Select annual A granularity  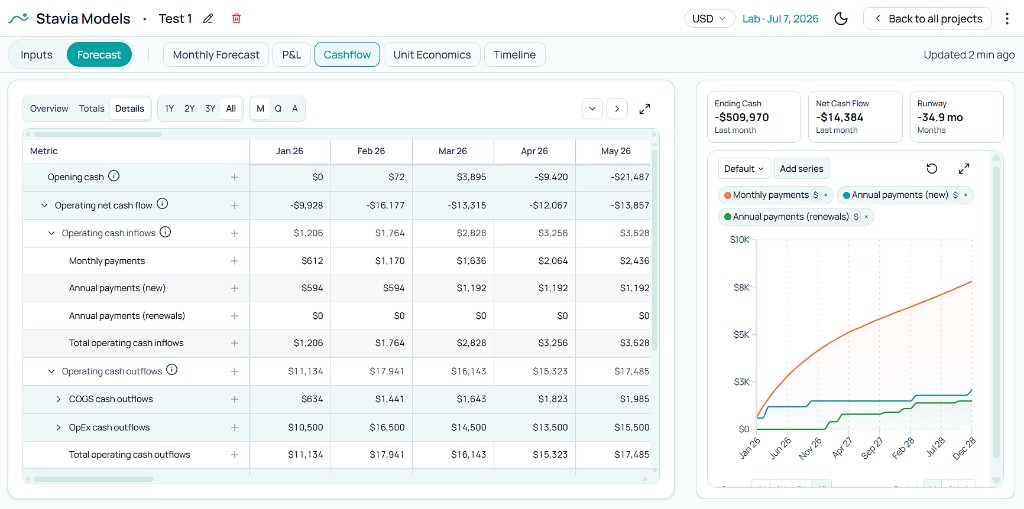tap(295, 109)
